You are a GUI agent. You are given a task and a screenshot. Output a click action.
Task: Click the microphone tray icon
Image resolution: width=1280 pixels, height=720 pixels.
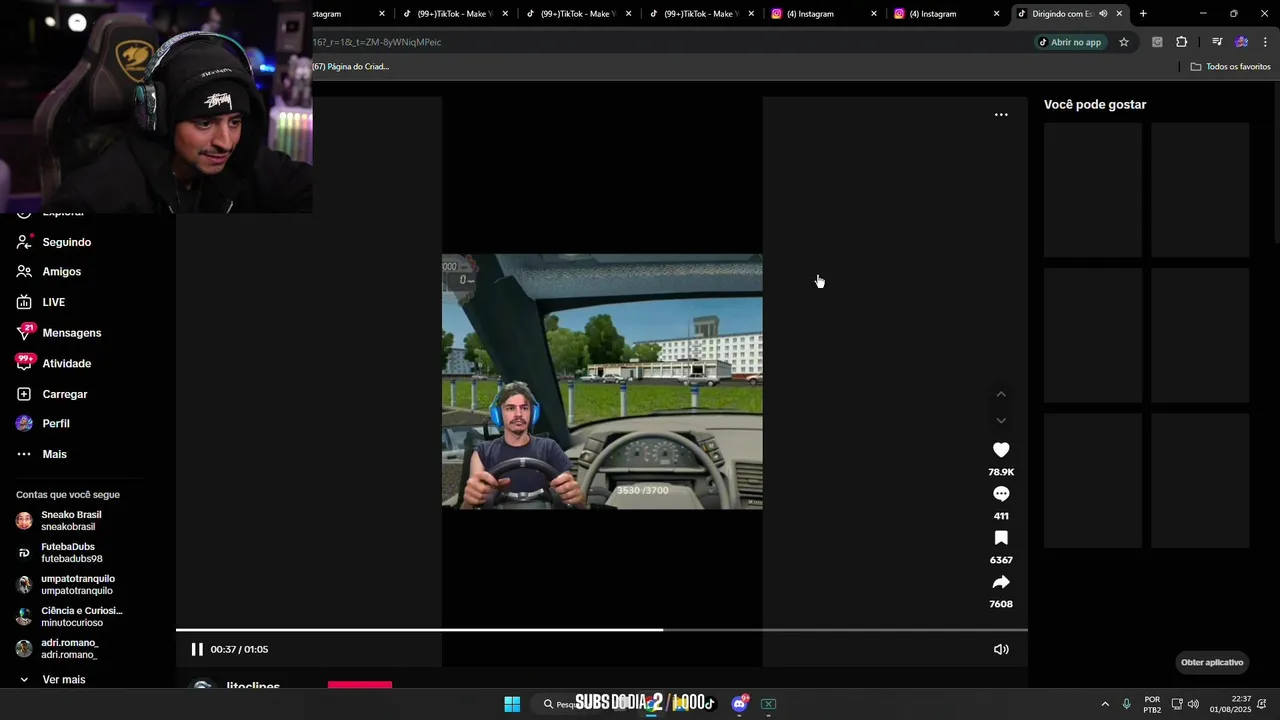click(x=1127, y=704)
